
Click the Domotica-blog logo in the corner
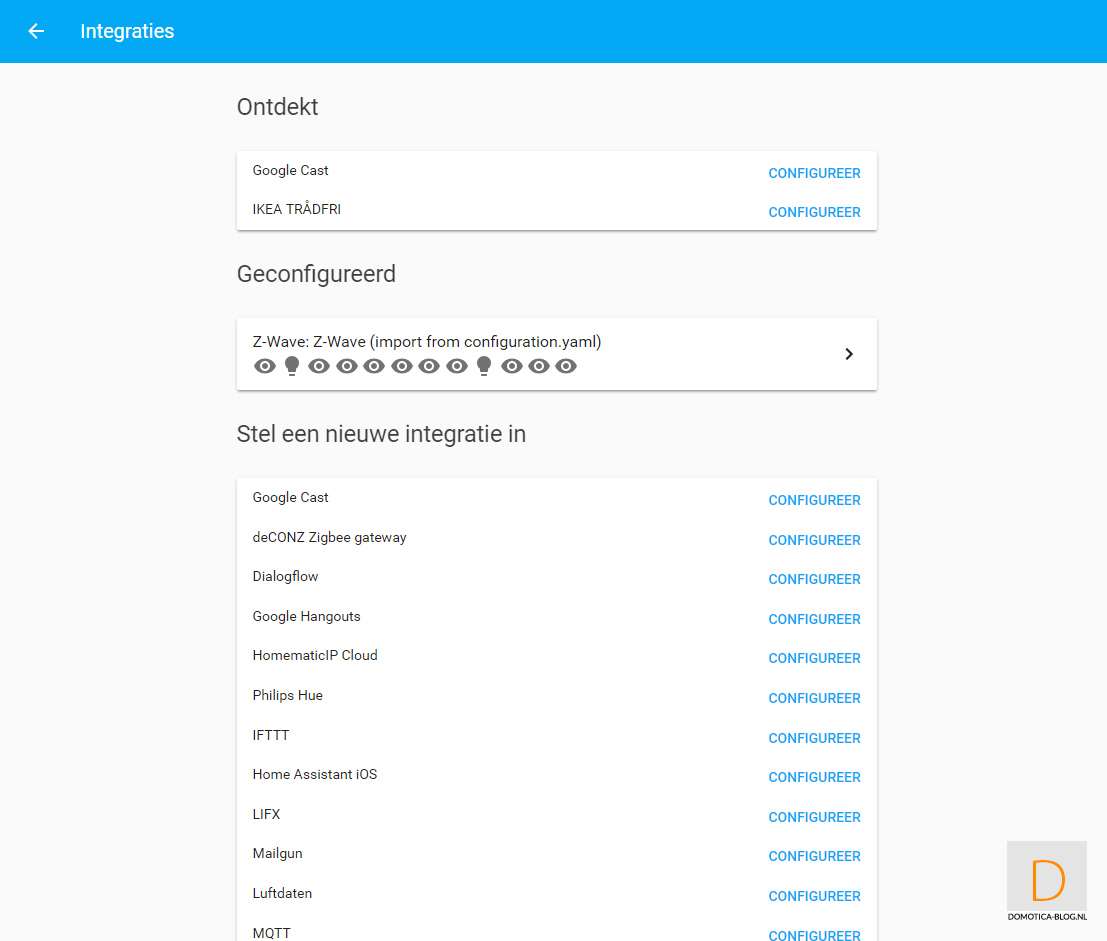pos(1047,881)
